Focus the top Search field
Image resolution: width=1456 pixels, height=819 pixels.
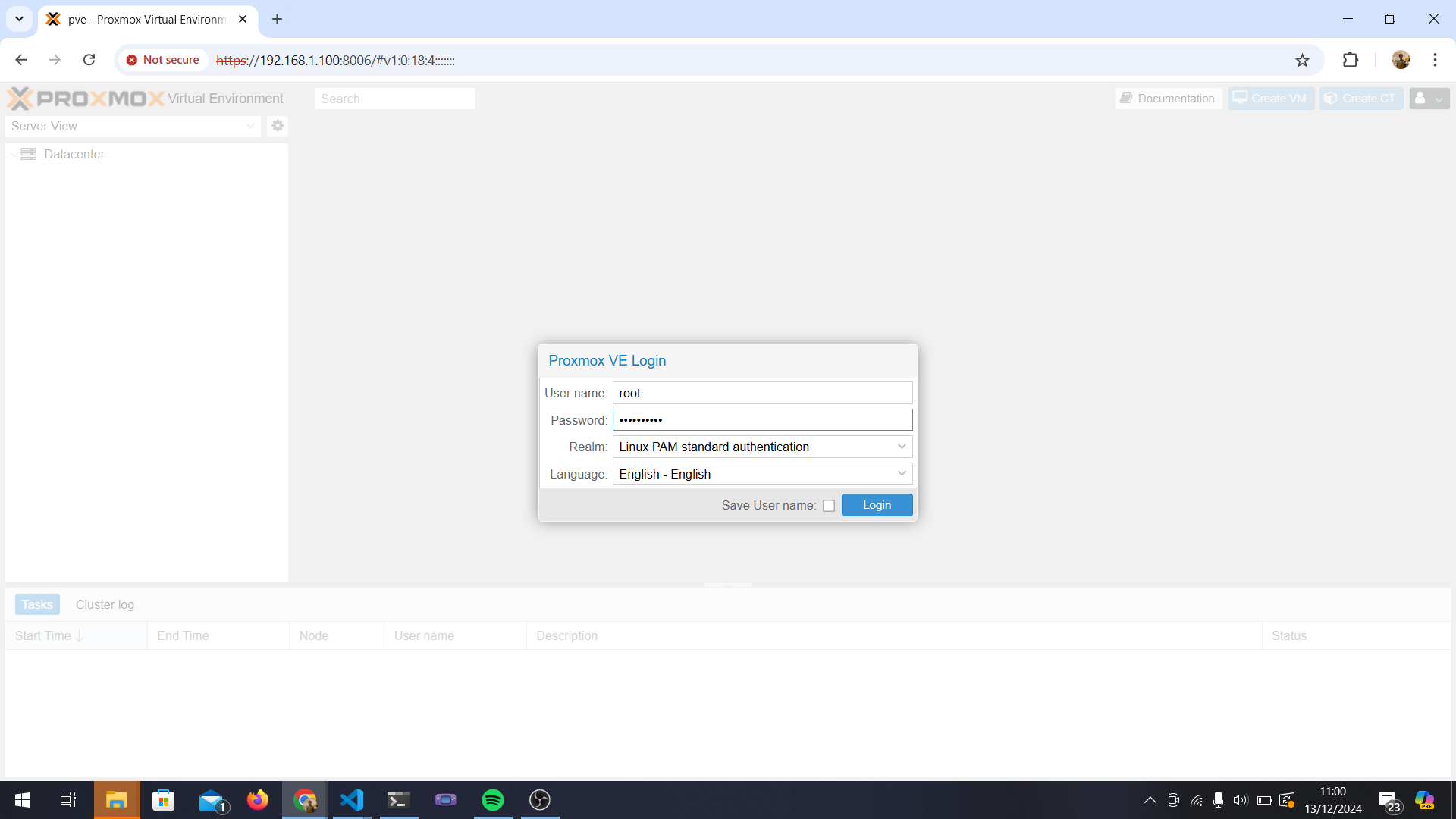pos(395,99)
